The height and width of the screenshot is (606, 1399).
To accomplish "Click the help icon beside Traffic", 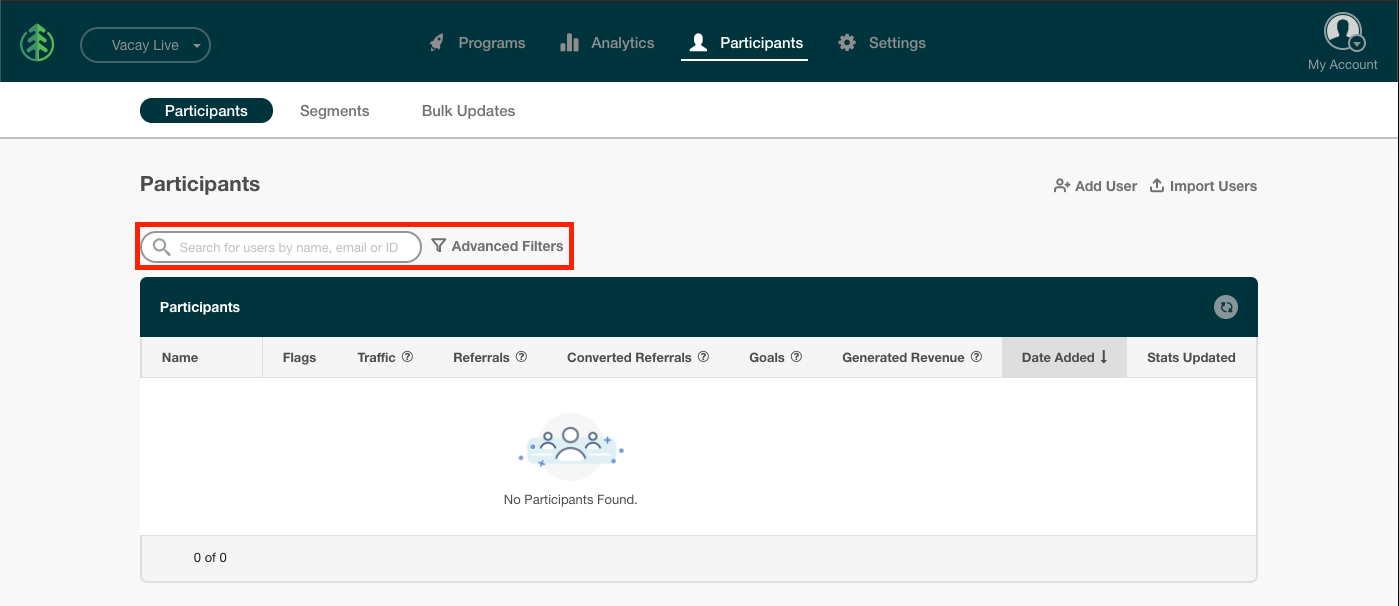I will (x=407, y=357).
